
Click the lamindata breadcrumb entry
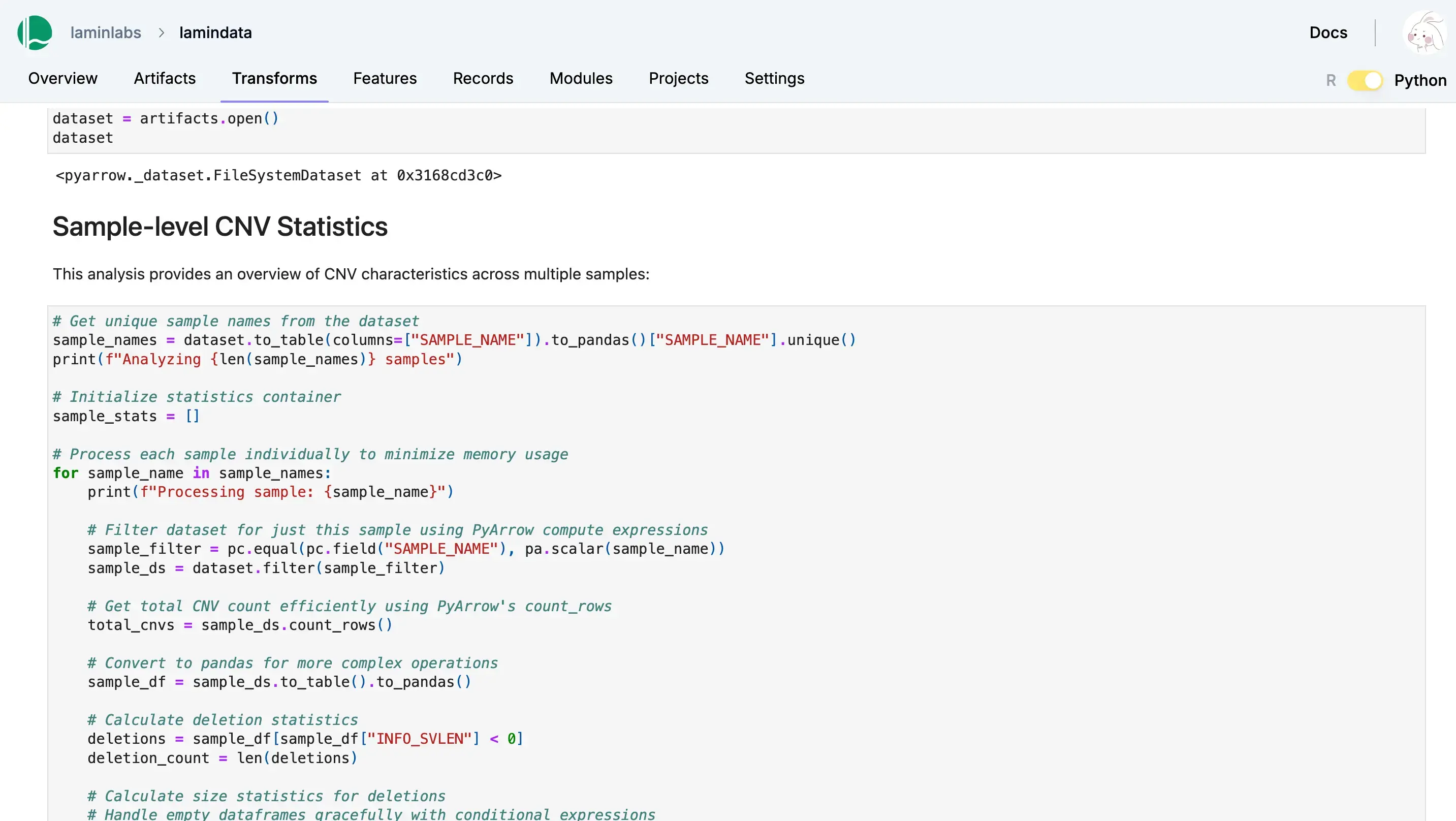[215, 33]
